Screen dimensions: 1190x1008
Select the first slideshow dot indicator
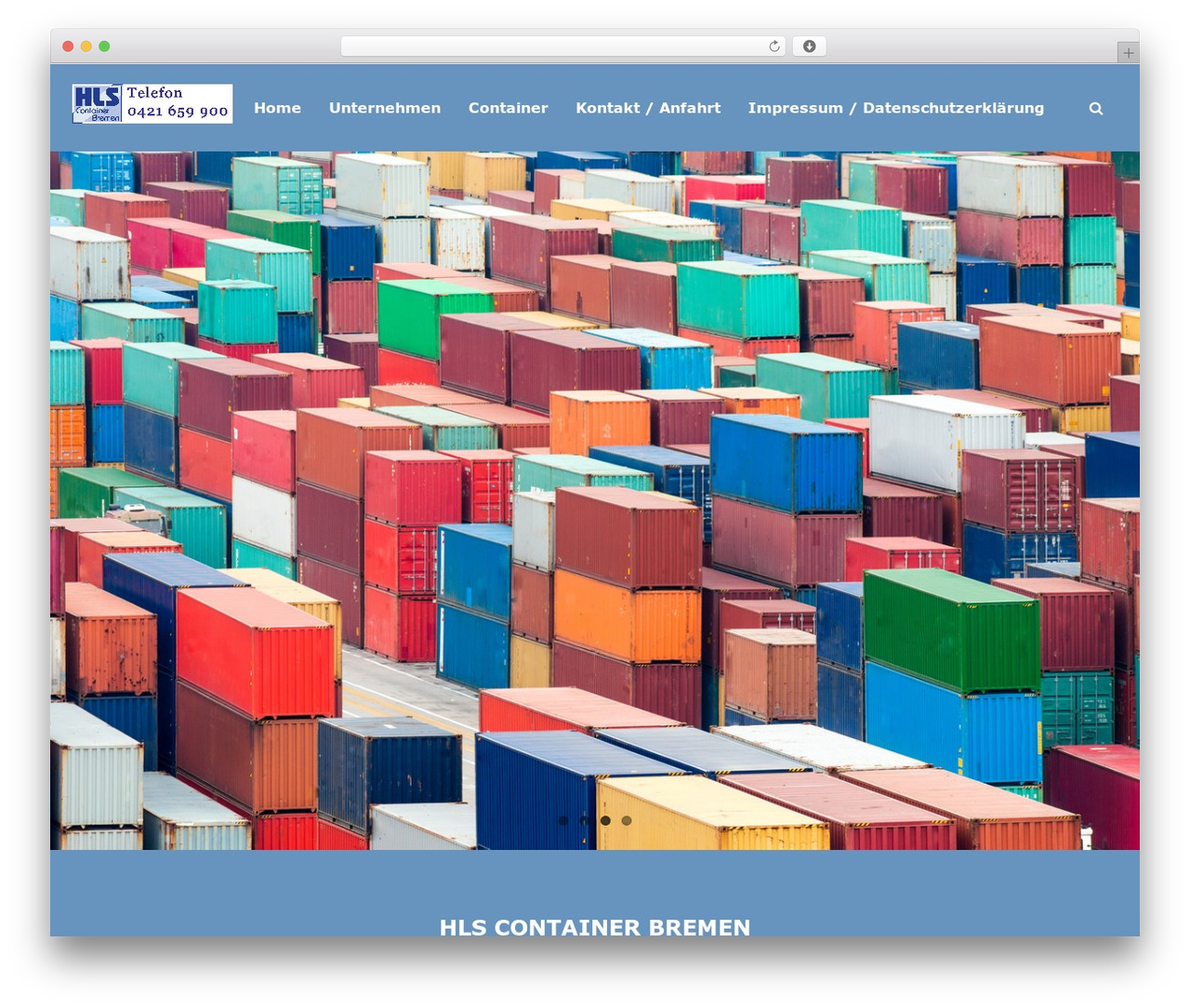coord(563,820)
